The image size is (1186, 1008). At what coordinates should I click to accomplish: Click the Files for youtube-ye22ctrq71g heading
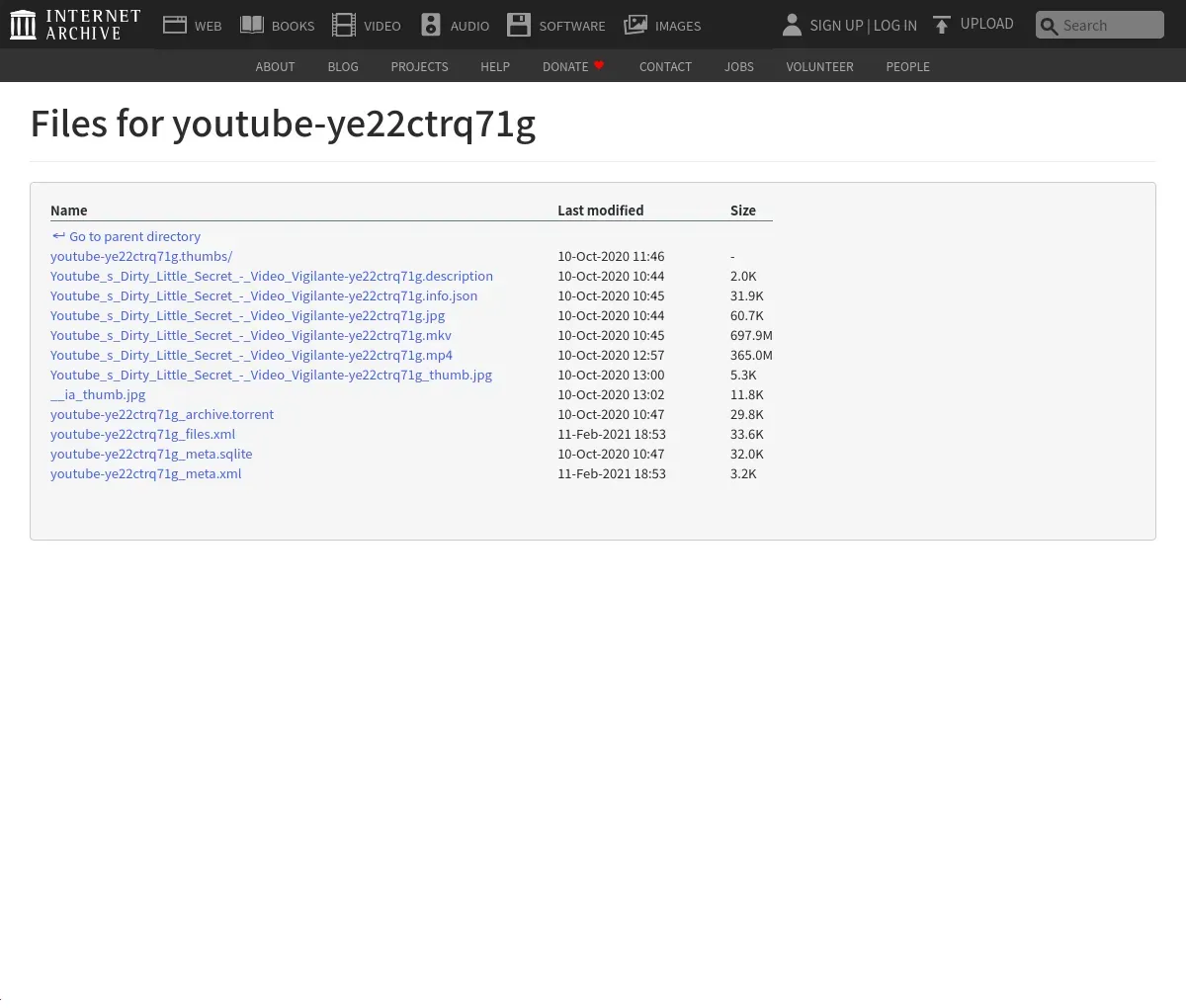[283, 125]
